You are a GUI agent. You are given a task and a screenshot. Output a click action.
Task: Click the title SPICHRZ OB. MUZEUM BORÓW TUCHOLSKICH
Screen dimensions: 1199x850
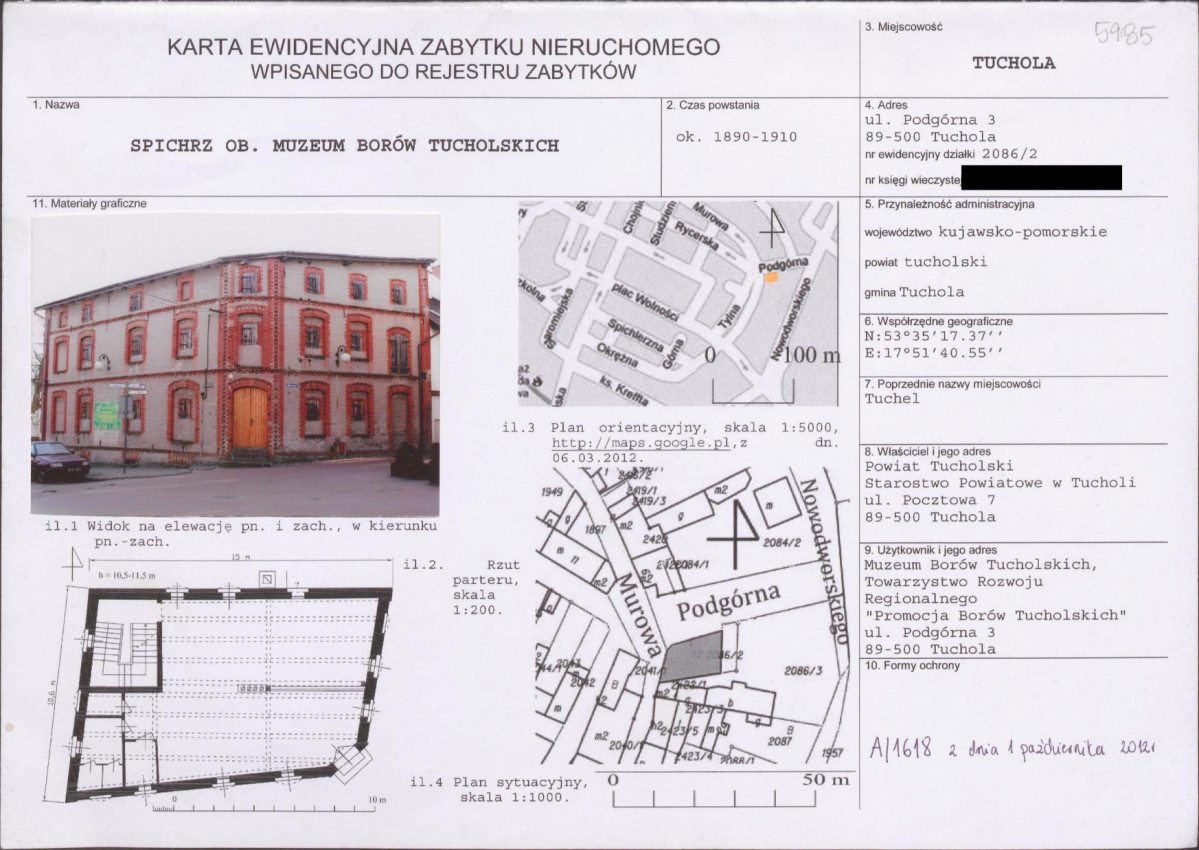tap(345, 145)
